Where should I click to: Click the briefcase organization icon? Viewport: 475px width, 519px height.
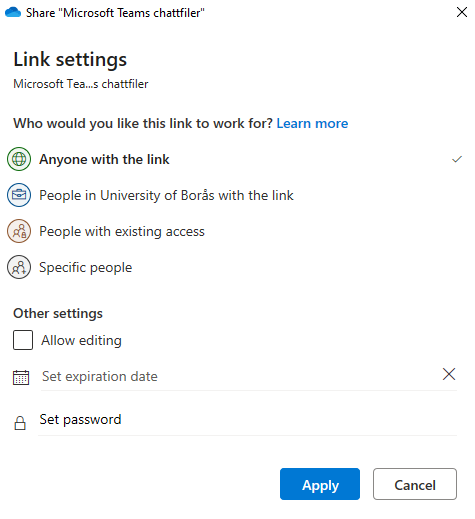(x=19, y=195)
